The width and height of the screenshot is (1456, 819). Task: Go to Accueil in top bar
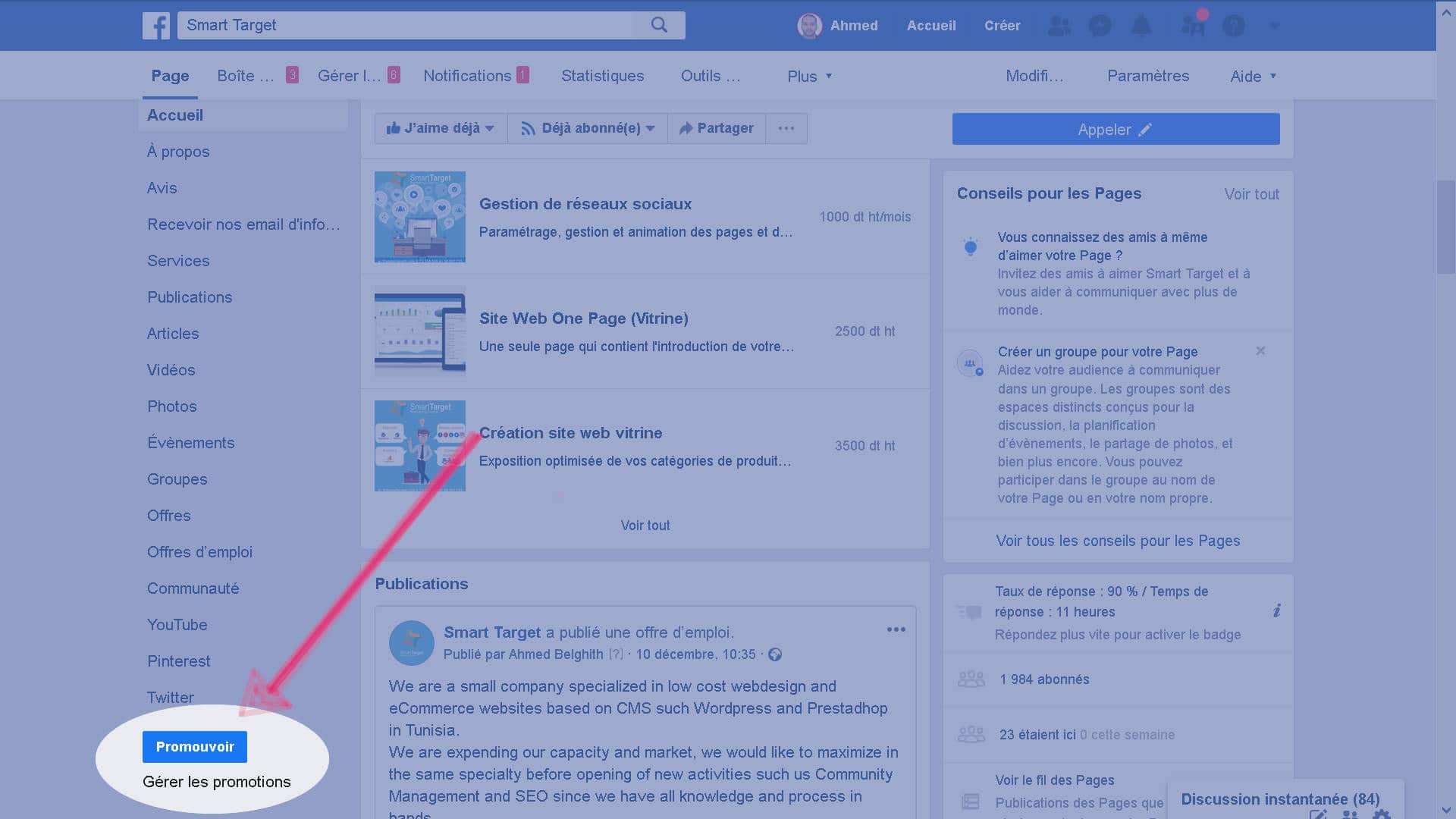931,26
